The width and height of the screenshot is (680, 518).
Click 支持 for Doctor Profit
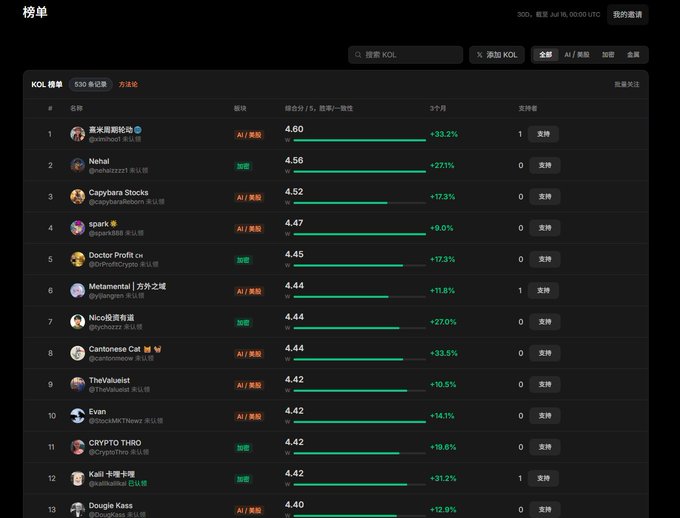pos(545,259)
